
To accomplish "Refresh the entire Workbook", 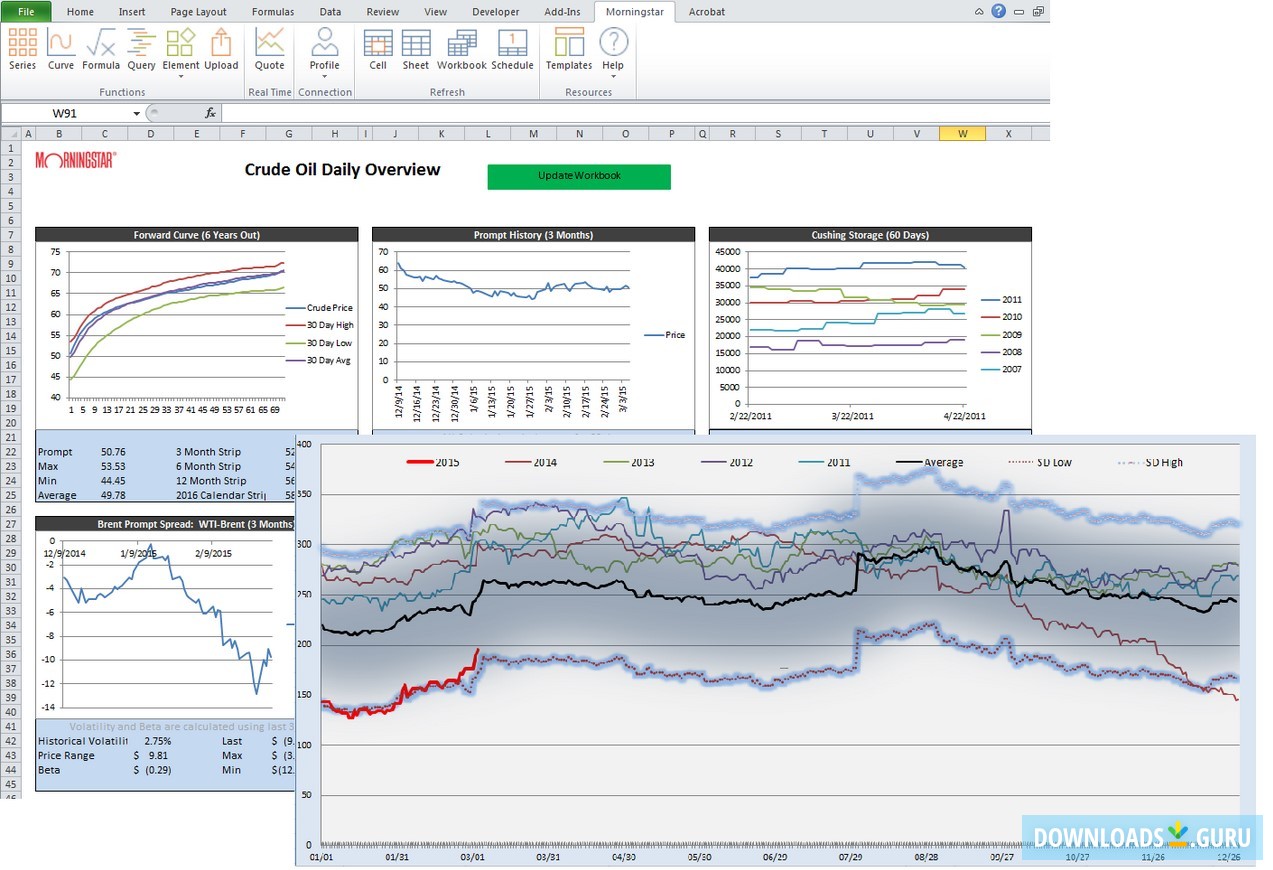I will coord(460,52).
